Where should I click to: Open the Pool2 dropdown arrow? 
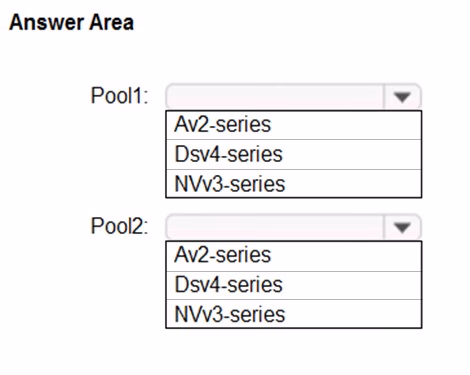(x=402, y=227)
